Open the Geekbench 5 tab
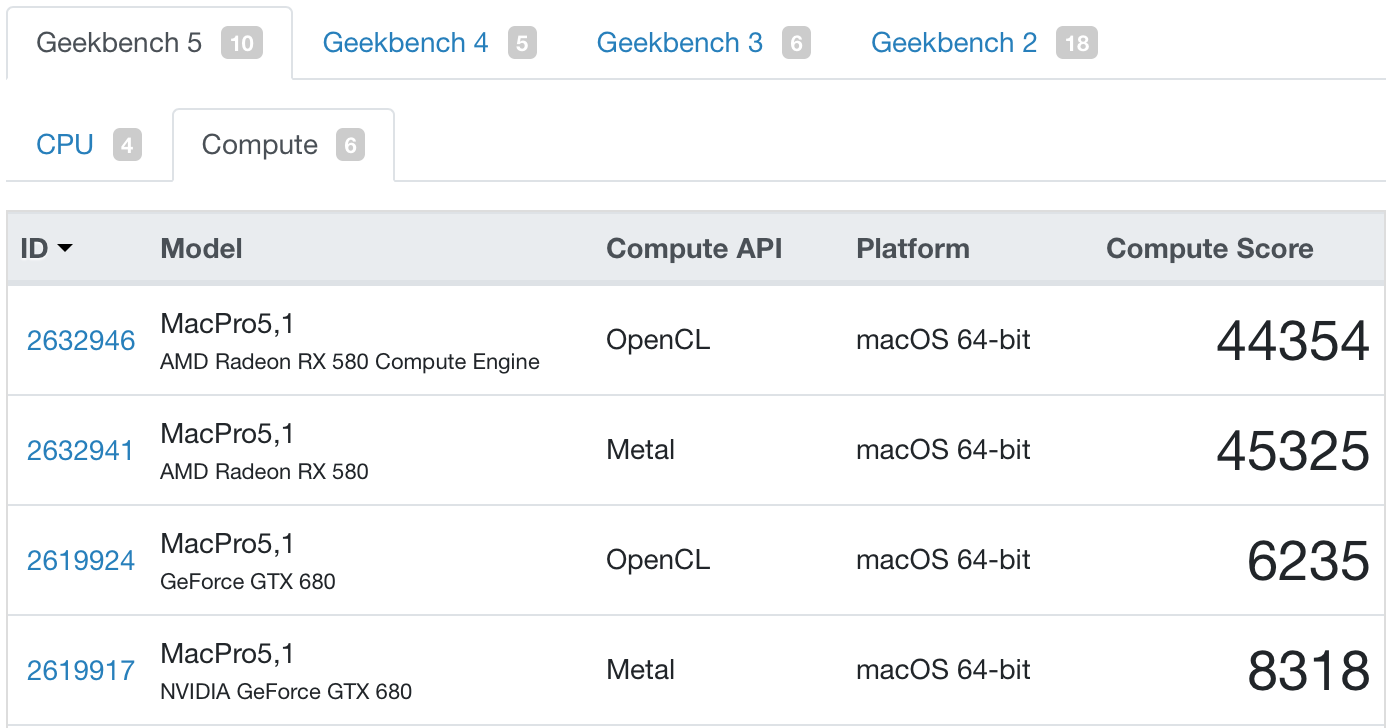This screenshot has height=728, width=1386. 149,43
